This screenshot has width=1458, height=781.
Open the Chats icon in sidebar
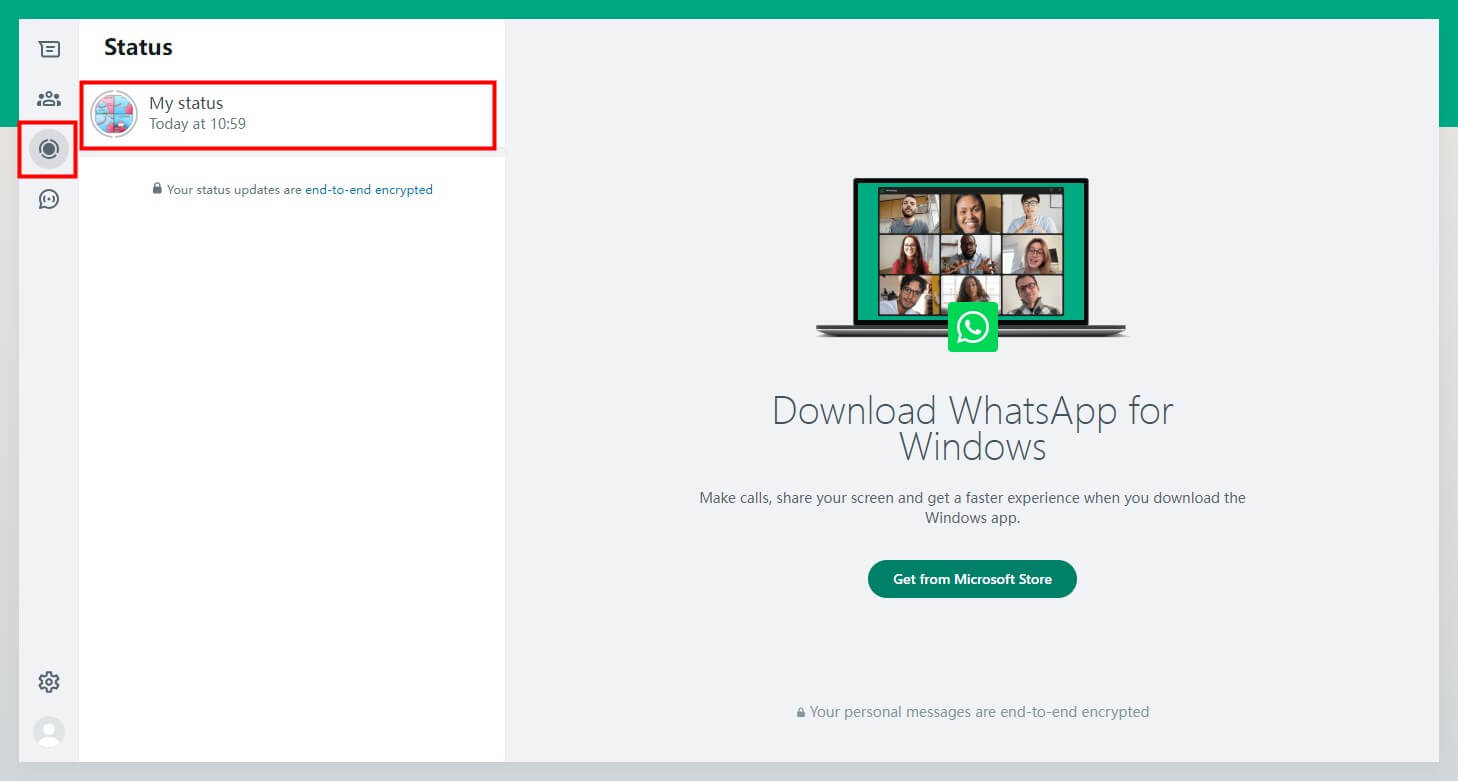pyautogui.click(x=49, y=49)
